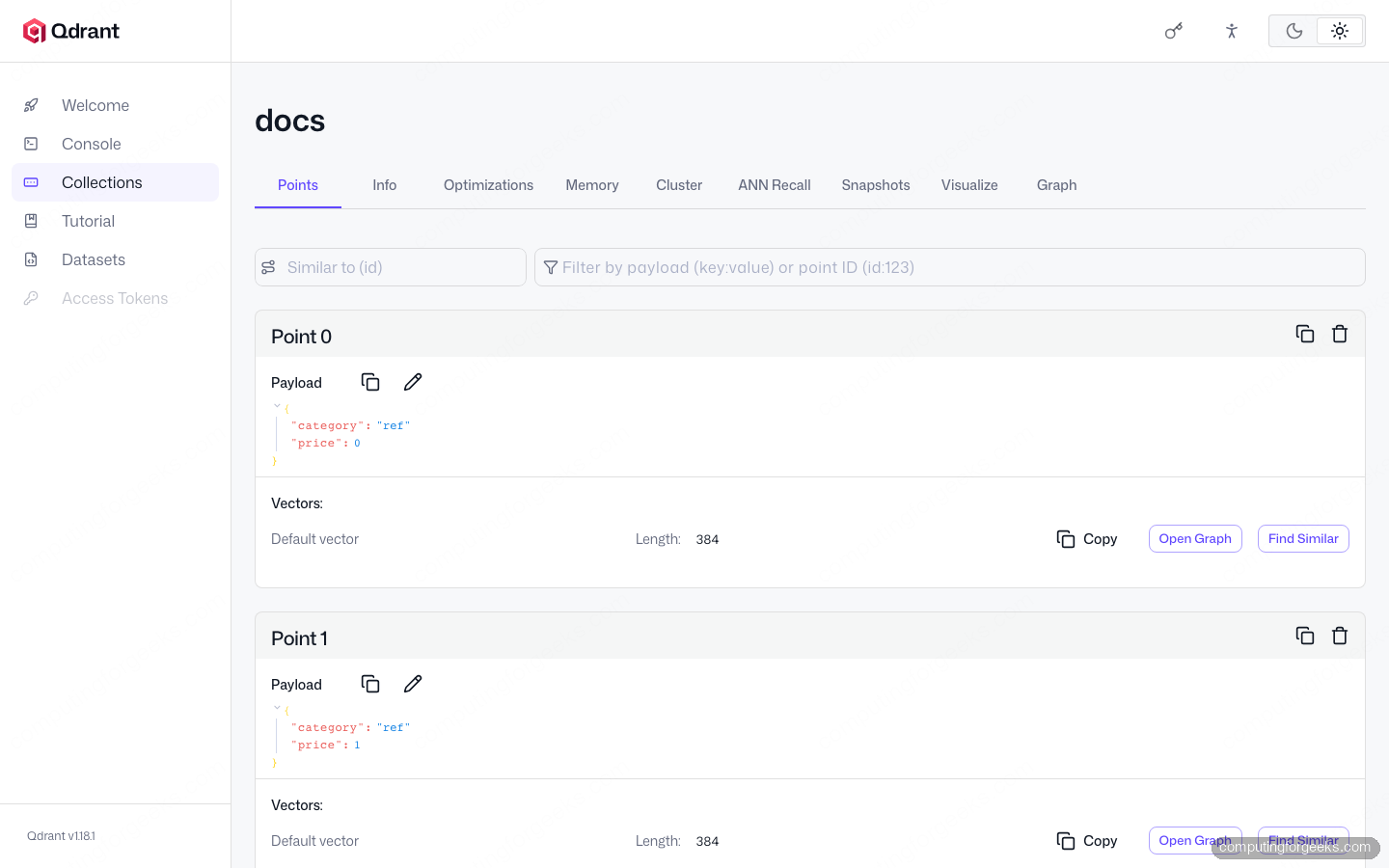Screen dimensions: 1389x868
Task: Switch to the Cluster tab
Action: pos(679,185)
